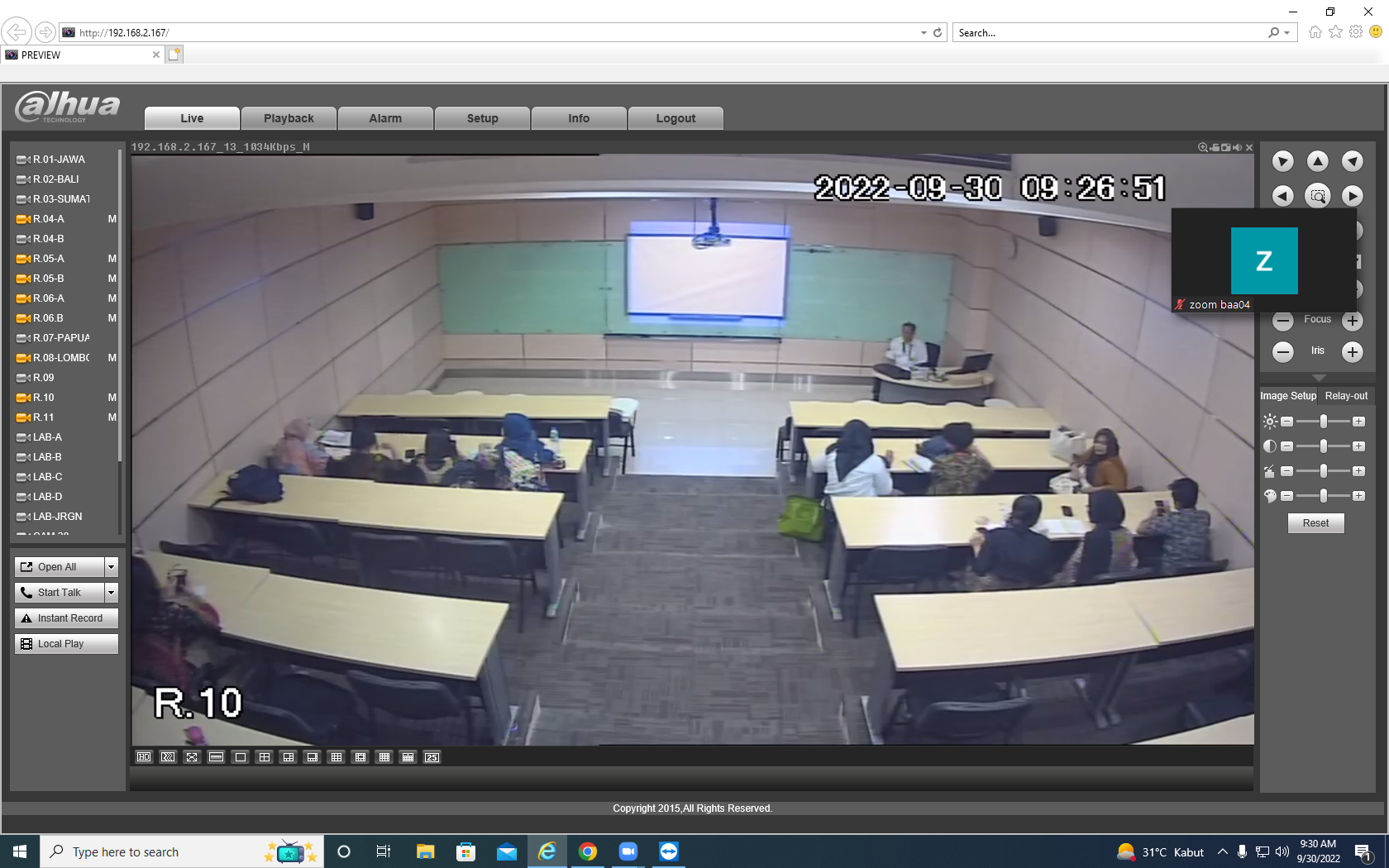1389x868 pixels.
Task: Move PTZ camera diagonally up-right
Action: (x=1353, y=161)
